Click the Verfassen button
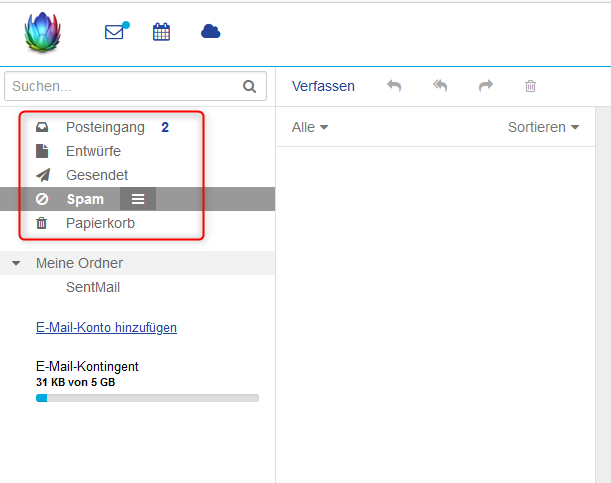 [323, 86]
